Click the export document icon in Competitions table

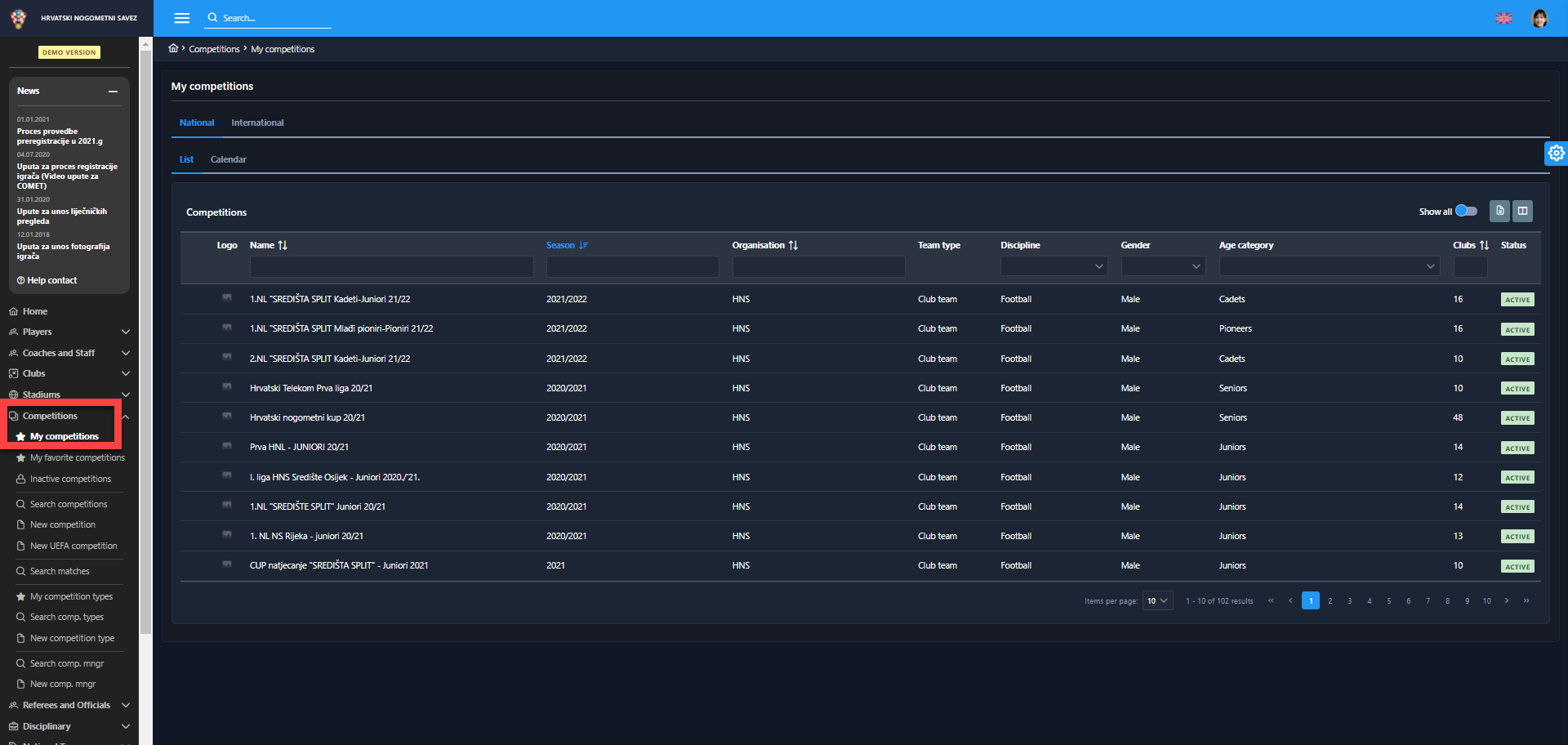1499,211
